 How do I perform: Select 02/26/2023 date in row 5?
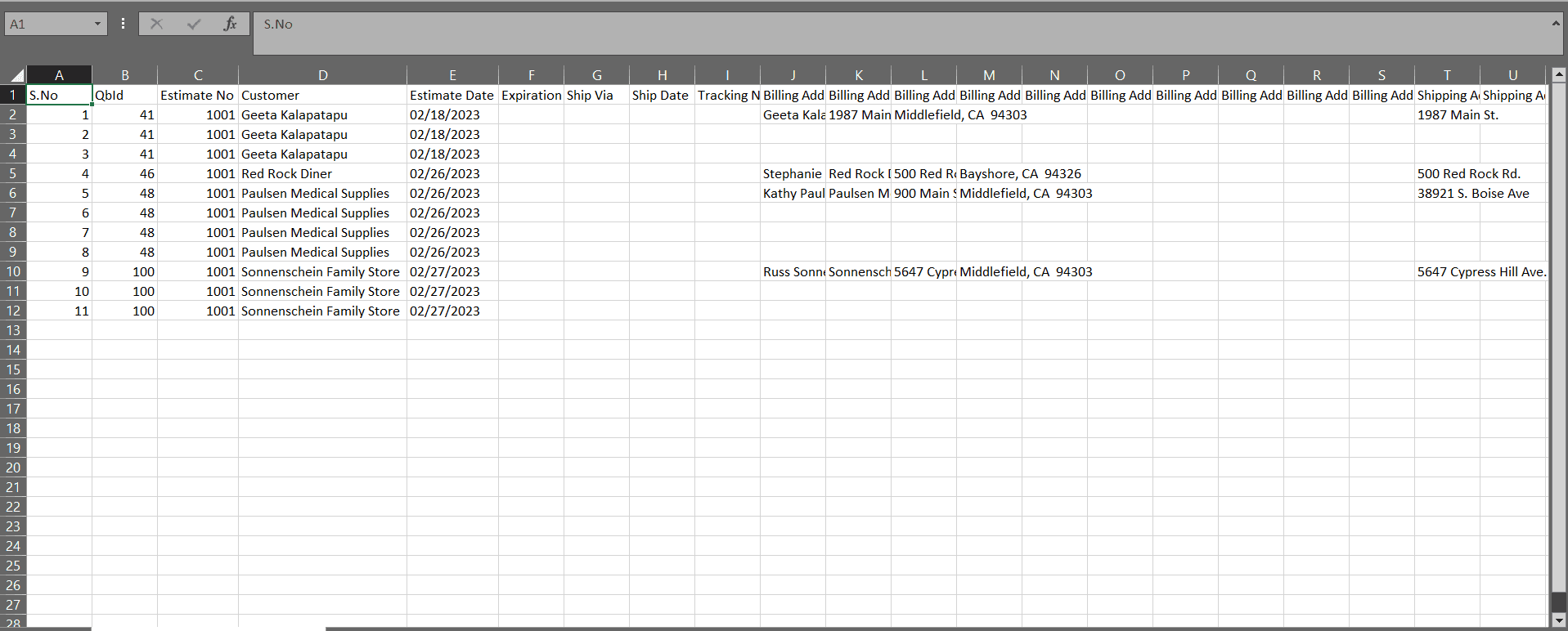452,173
